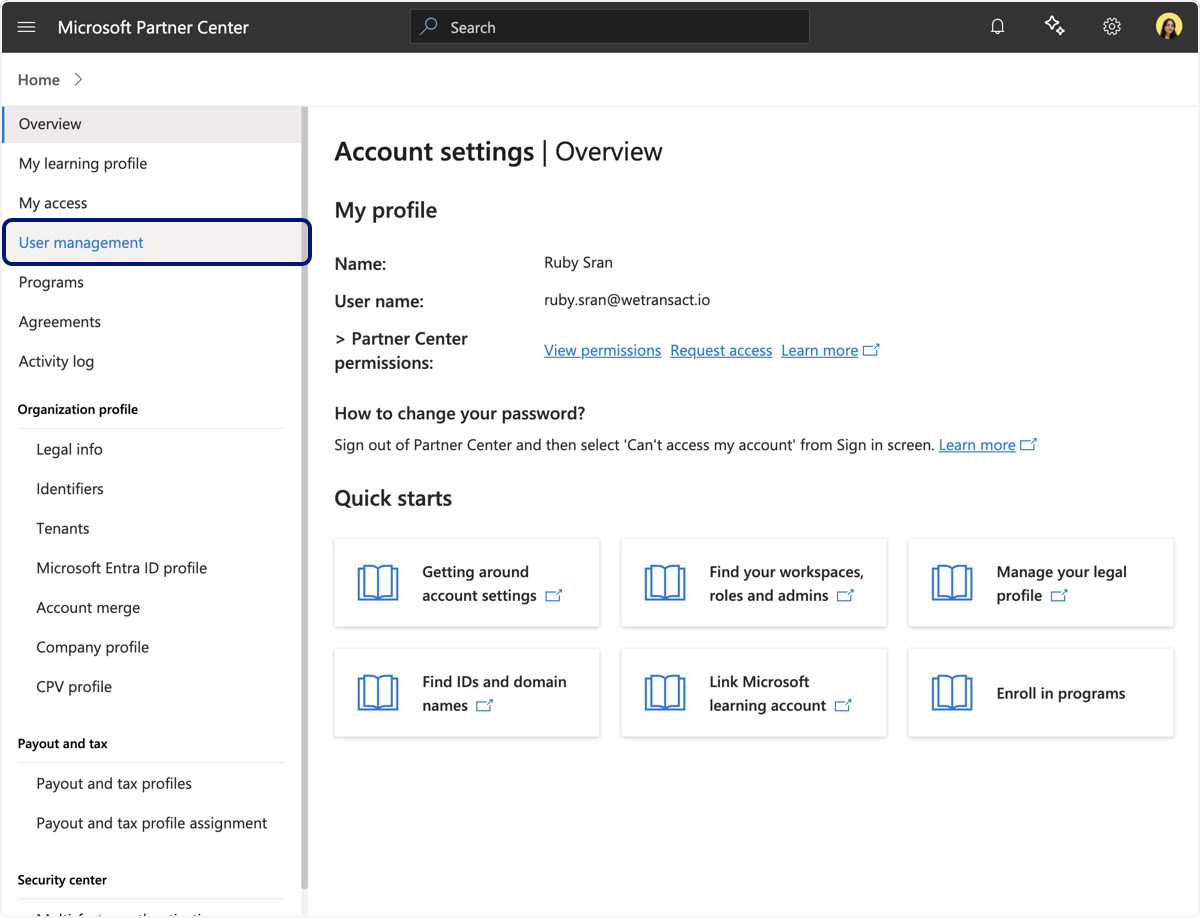
Task: Click the user name ruby.sran@wetransact.io
Action: (627, 300)
